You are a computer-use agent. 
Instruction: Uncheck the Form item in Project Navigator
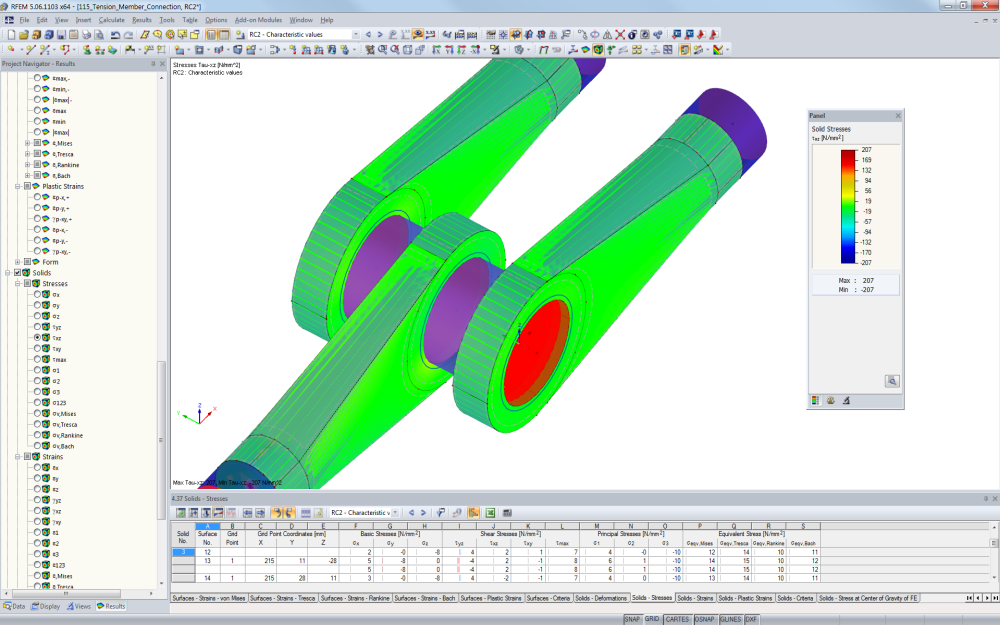(x=28, y=262)
